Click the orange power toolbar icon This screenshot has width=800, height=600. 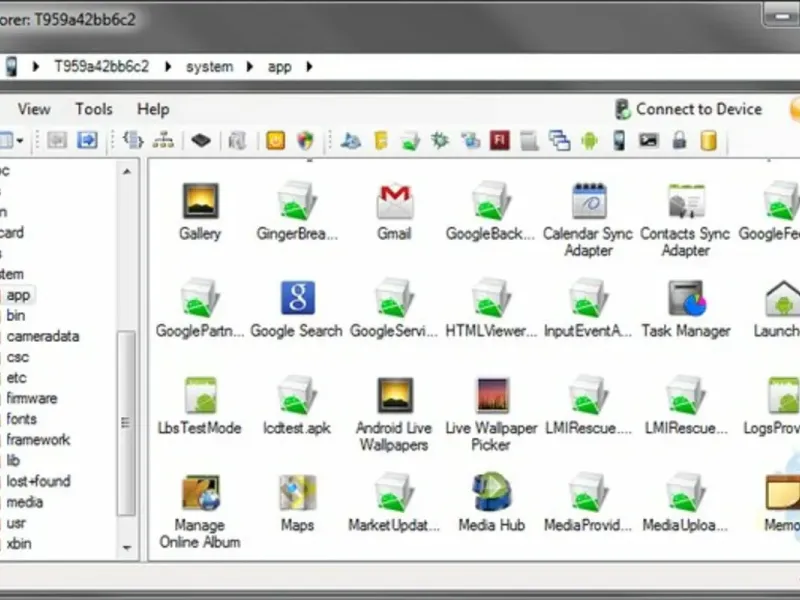pyautogui.click(x=276, y=140)
